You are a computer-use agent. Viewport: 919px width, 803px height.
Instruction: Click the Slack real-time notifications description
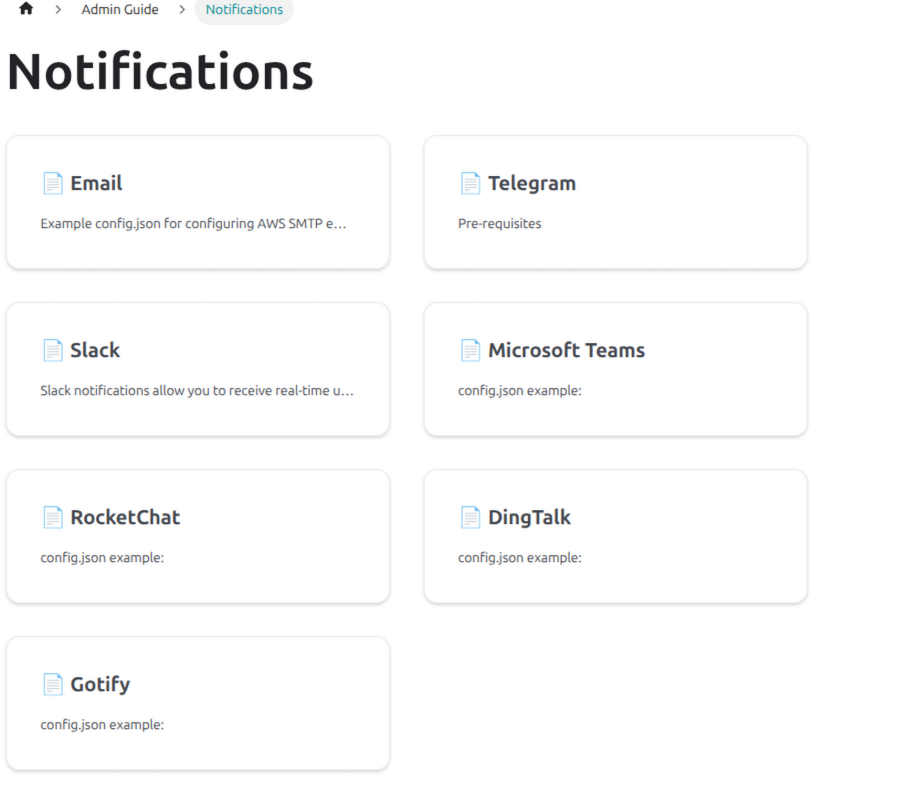197,391
